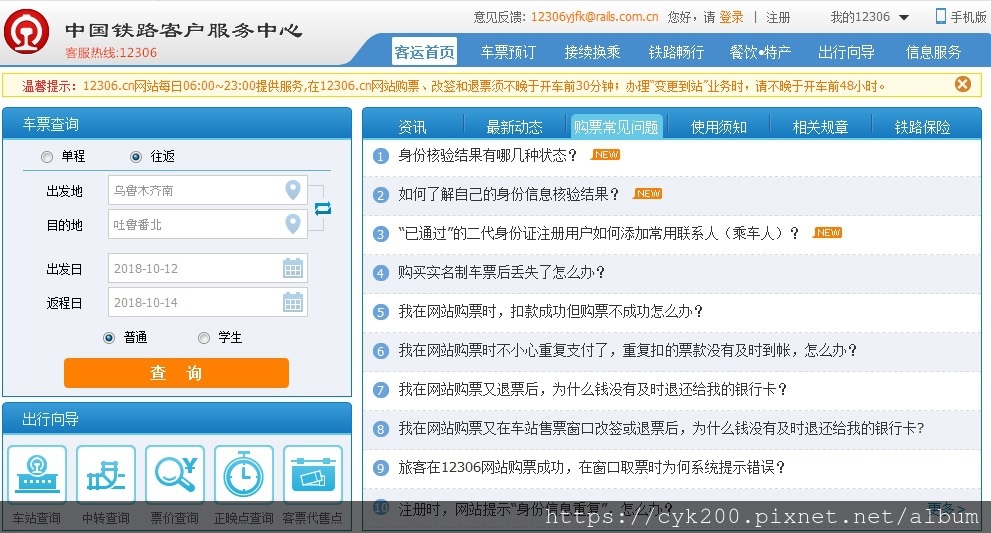Open 客运首页 nav tab
The width and height of the screenshot is (991, 533).
[x=424, y=52]
